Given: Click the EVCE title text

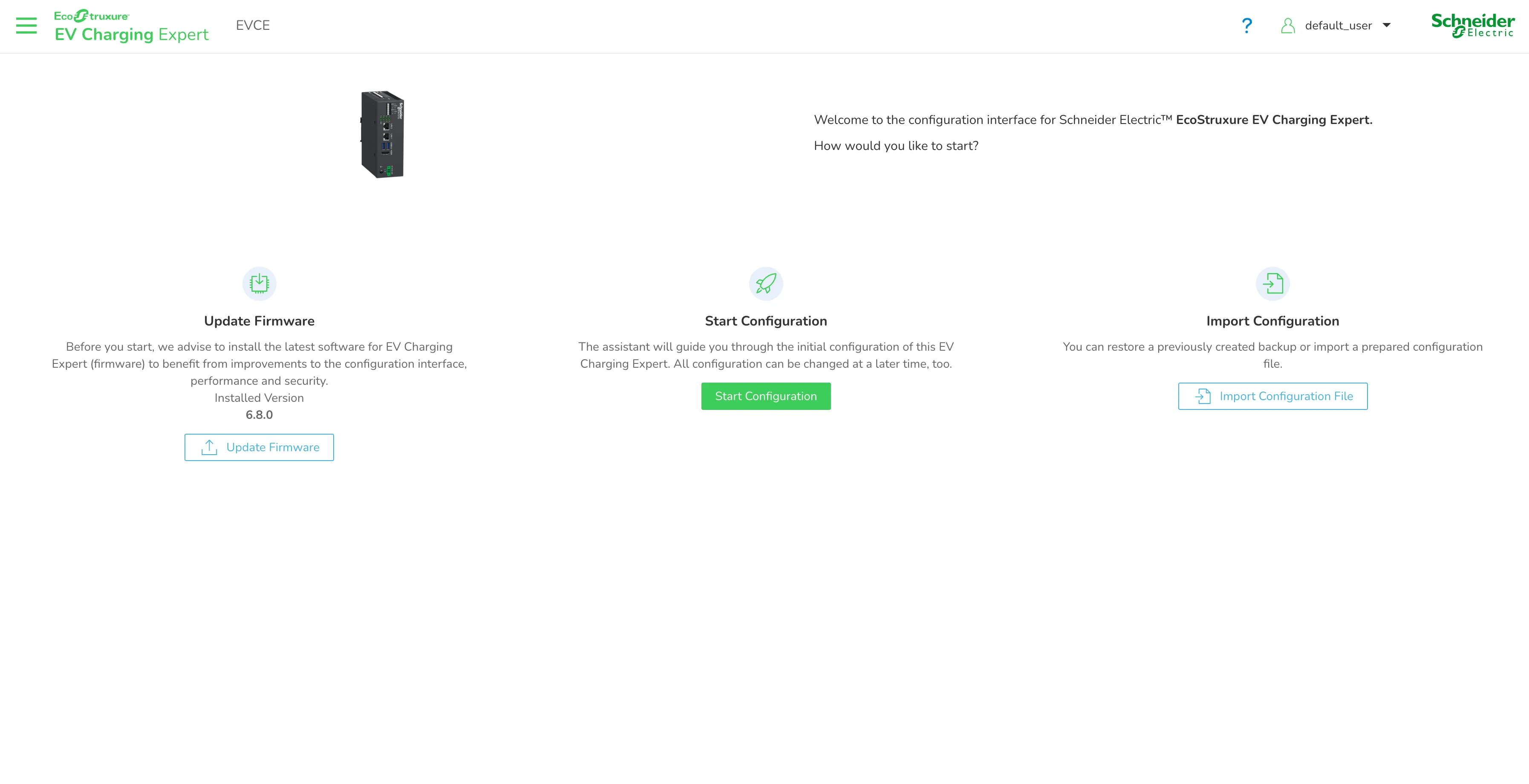Looking at the screenshot, I should coord(253,26).
